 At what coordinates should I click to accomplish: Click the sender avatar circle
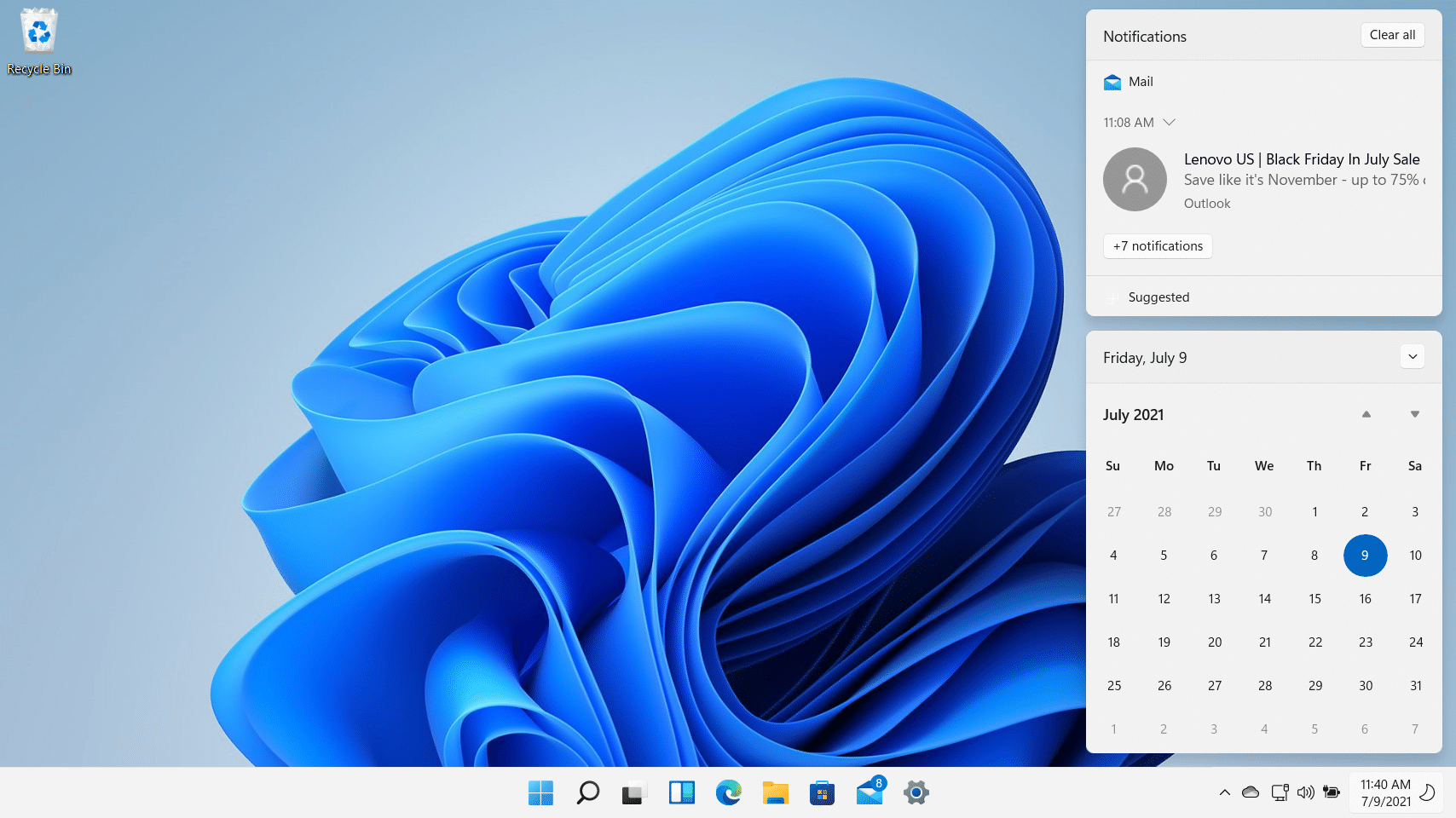[x=1135, y=180]
